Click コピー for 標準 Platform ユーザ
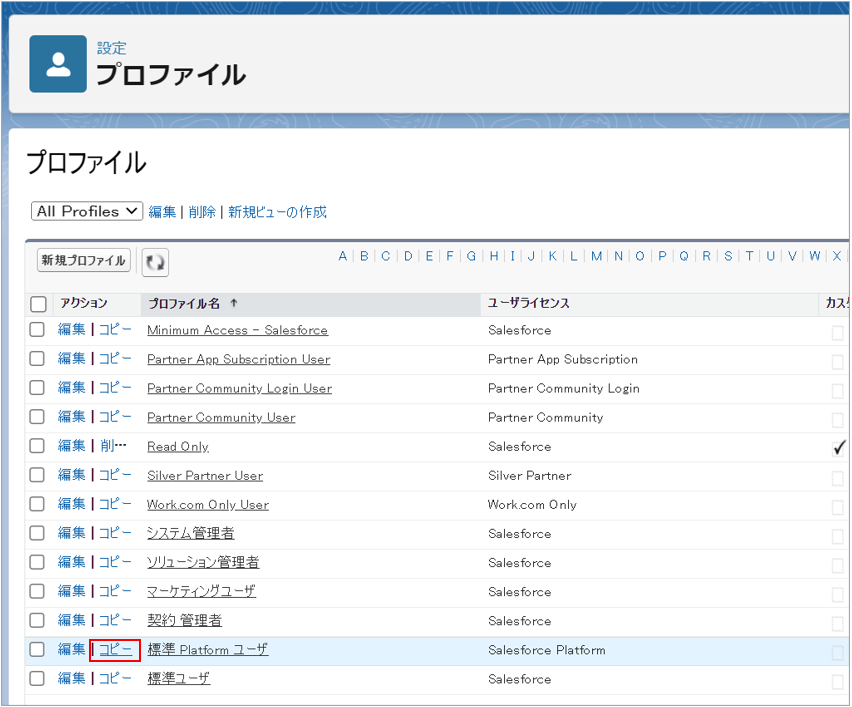The image size is (852, 707). [x=115, y=650]
